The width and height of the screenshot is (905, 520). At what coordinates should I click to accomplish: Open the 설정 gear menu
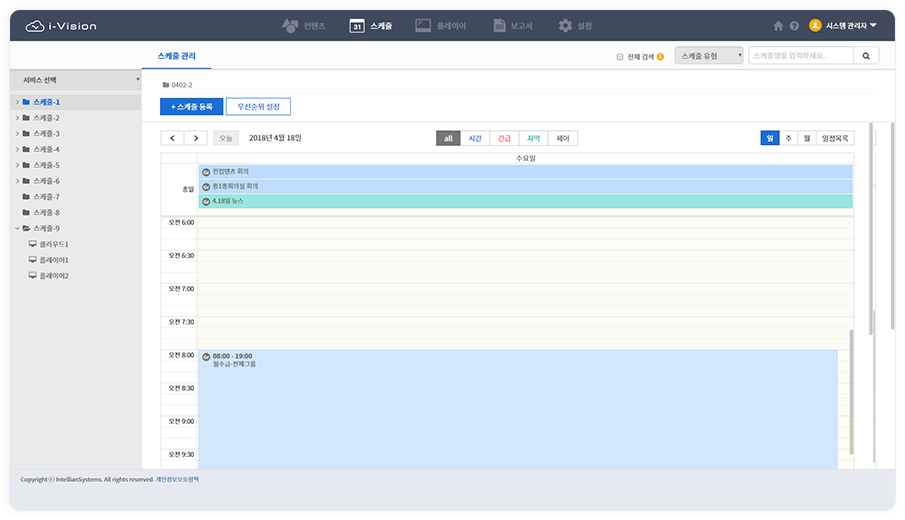pyautogui.click(x=575, y=26)
